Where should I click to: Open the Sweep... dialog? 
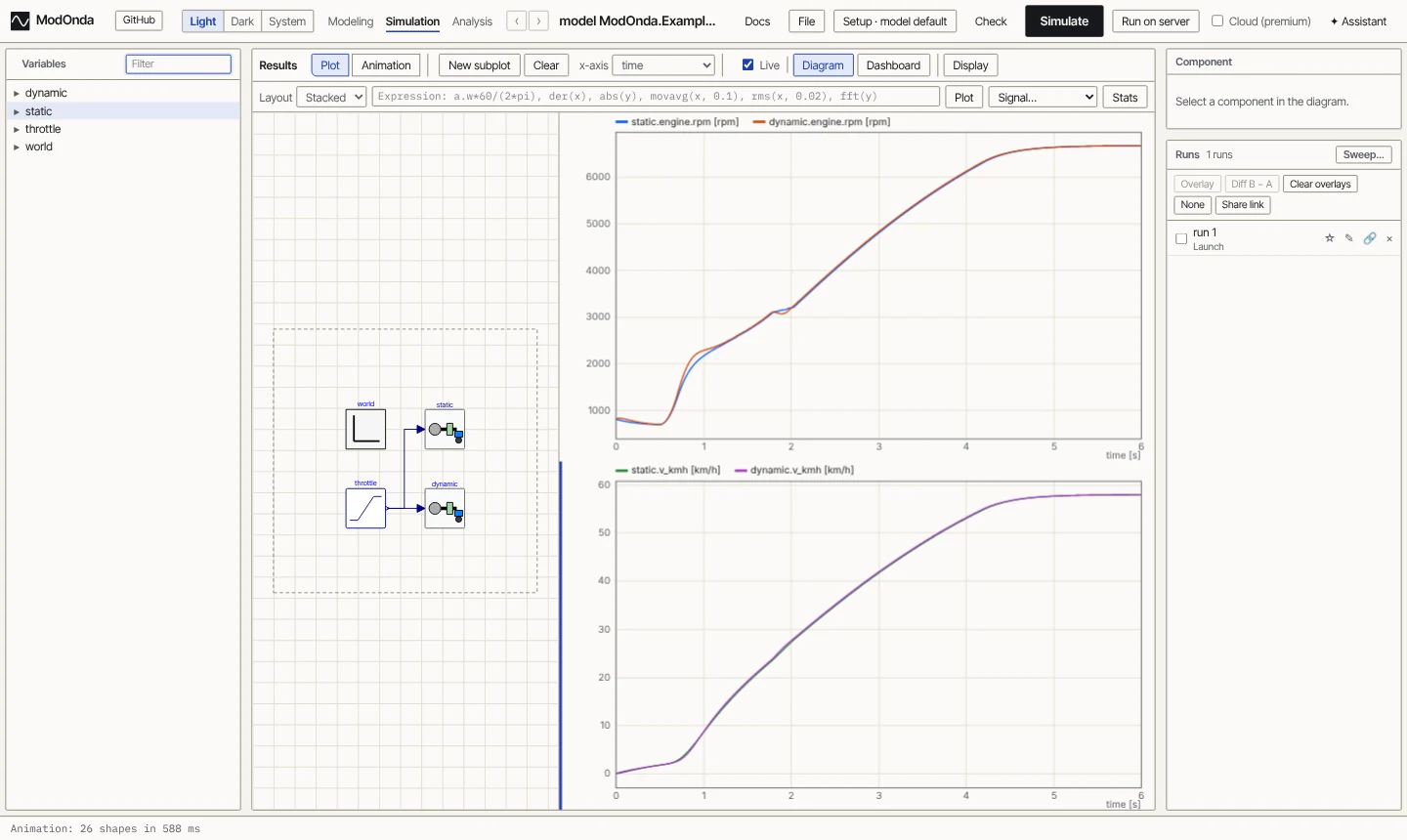(x=1363, y=154)
